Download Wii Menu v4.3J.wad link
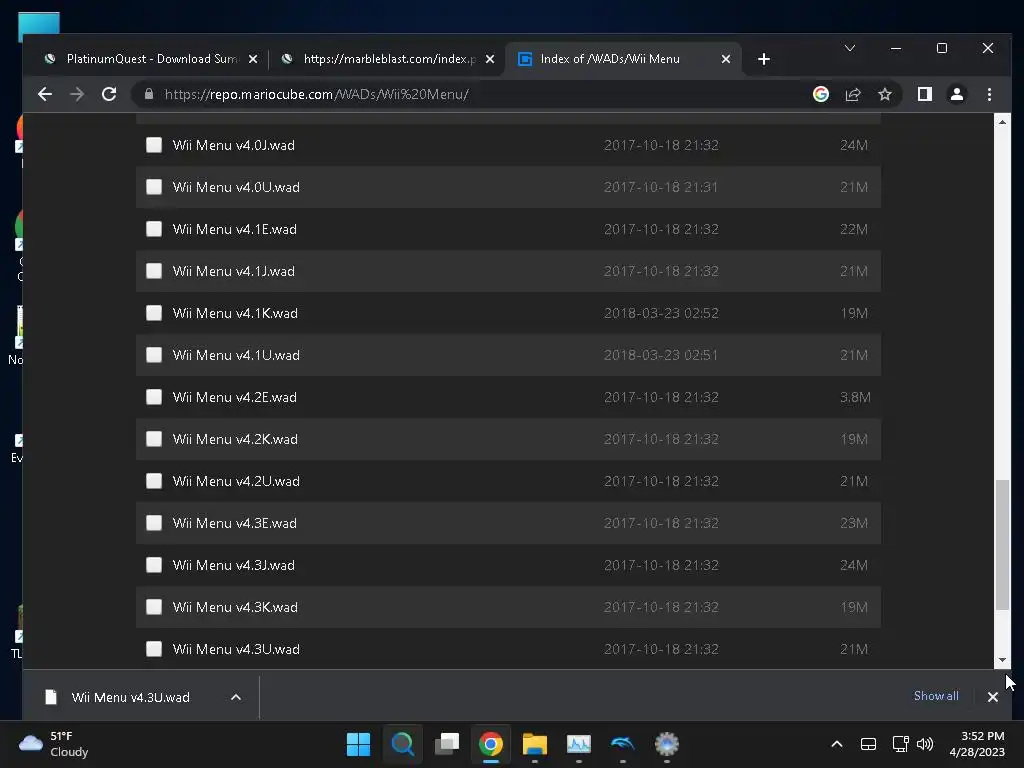Viewport: 1024px width, 768px height. point(233,565)
